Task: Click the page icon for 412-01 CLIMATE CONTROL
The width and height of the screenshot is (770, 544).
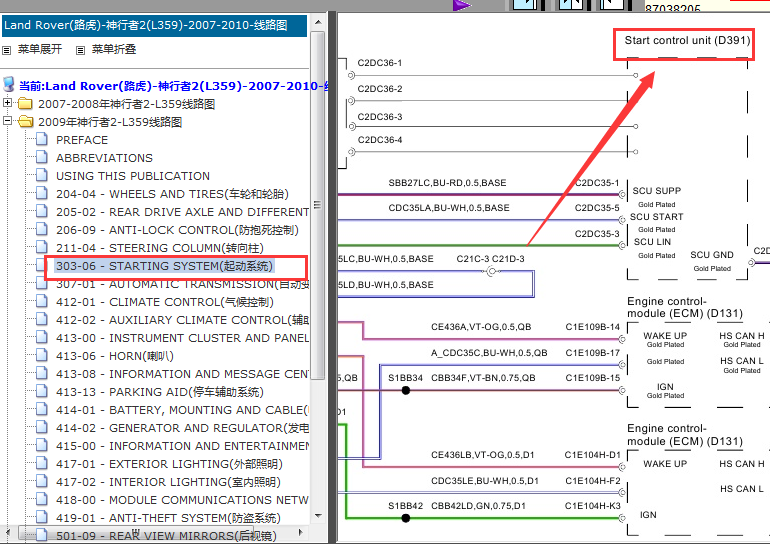Action: click(x=42, y=301)
